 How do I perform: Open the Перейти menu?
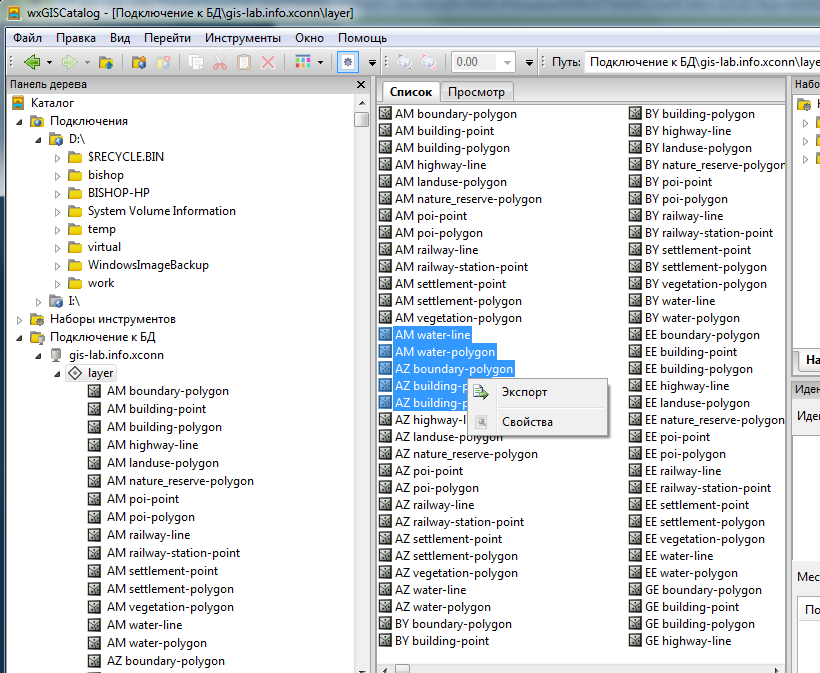(x=167, y=38)
